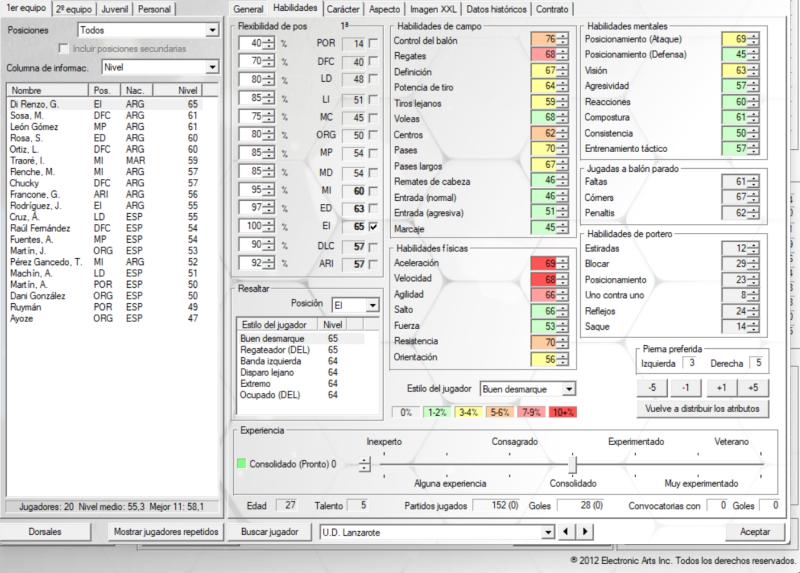Click the POR flexibility percentage stepper
Image resolution: width=800 pixels, height=573 pixels.
pos(269,43)
